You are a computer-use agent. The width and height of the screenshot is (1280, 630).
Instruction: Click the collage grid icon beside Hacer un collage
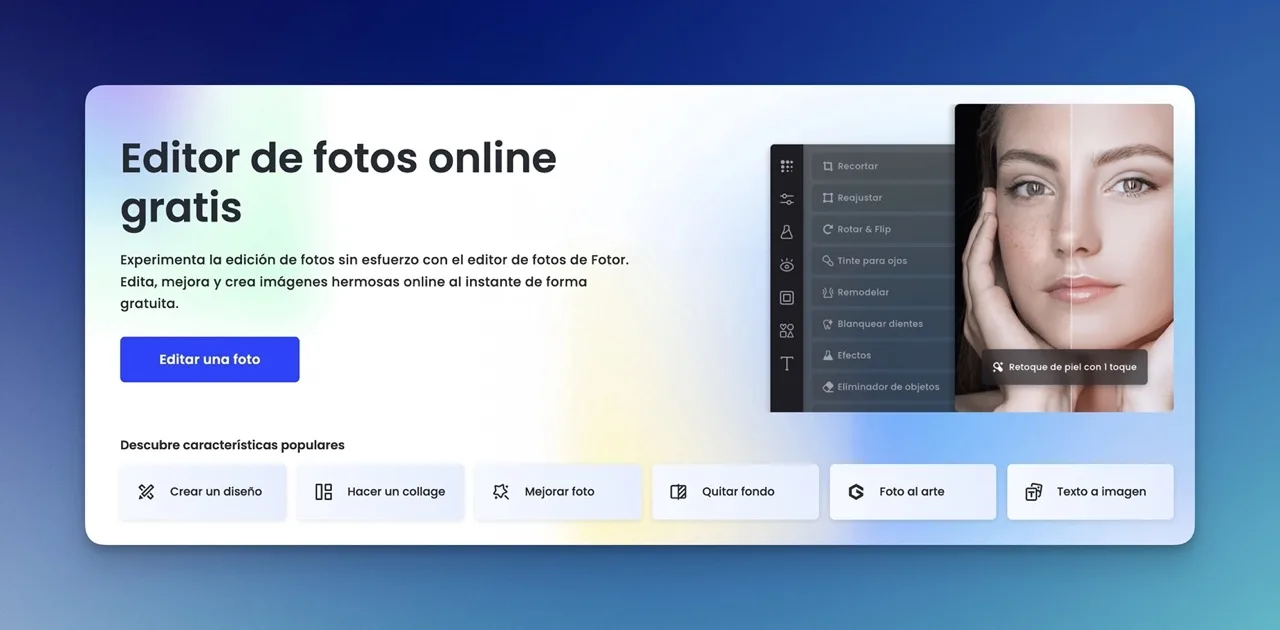pos(322,491)
